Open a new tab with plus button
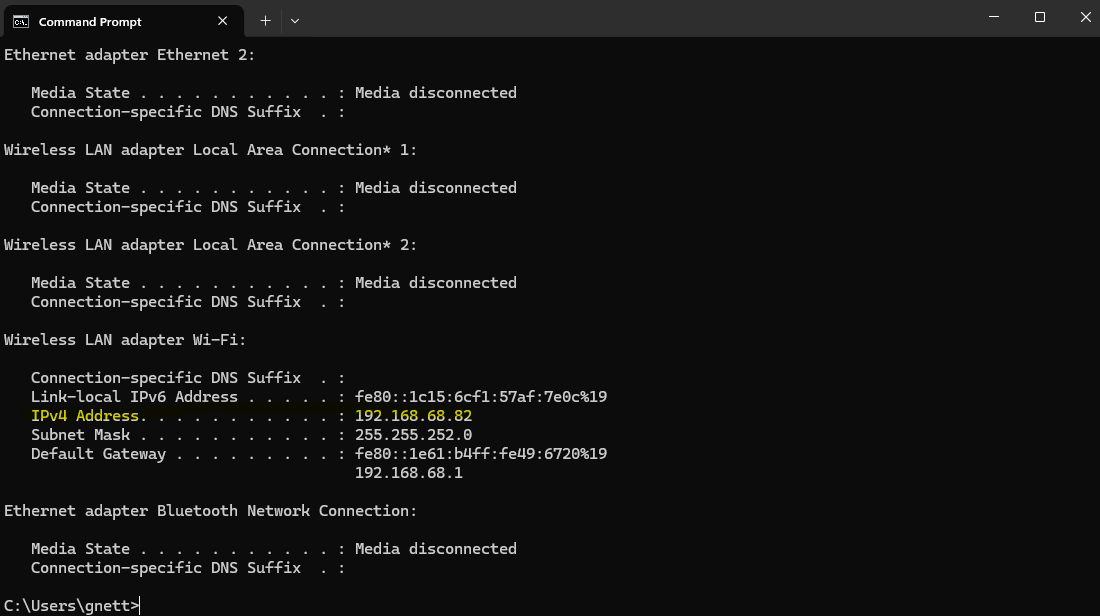Screen dimensions: 1100x616 point(265,21)
